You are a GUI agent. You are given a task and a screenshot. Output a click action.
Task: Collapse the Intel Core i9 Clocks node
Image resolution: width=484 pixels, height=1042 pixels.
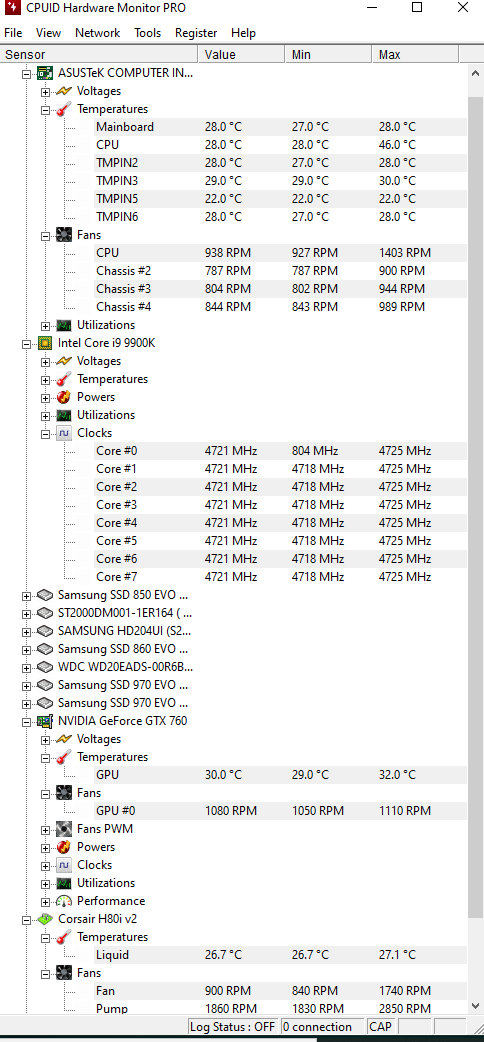45,434
